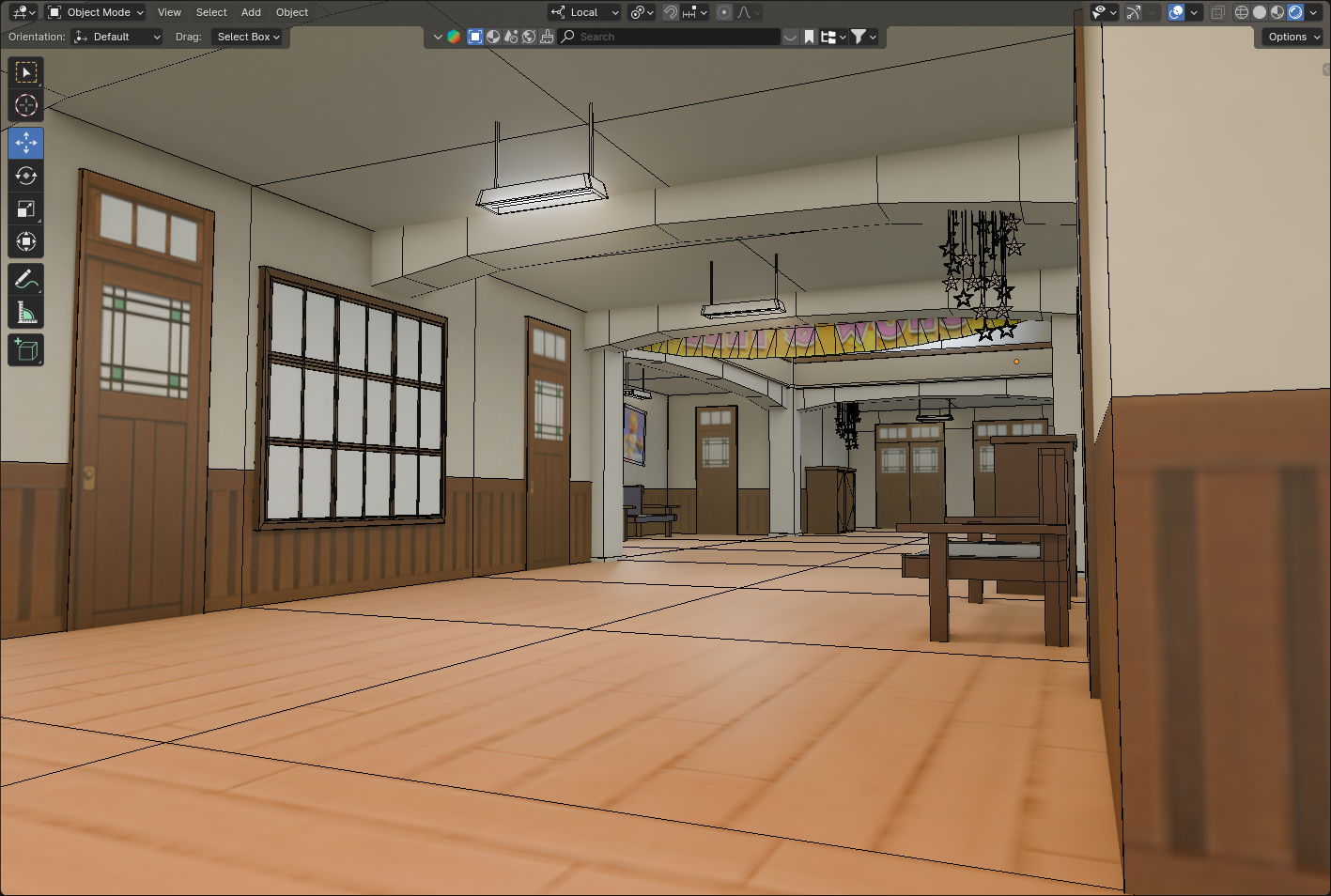The image size is (1331, 896).
Task: Toggle show overlays button
Action: pos(1176,12)
